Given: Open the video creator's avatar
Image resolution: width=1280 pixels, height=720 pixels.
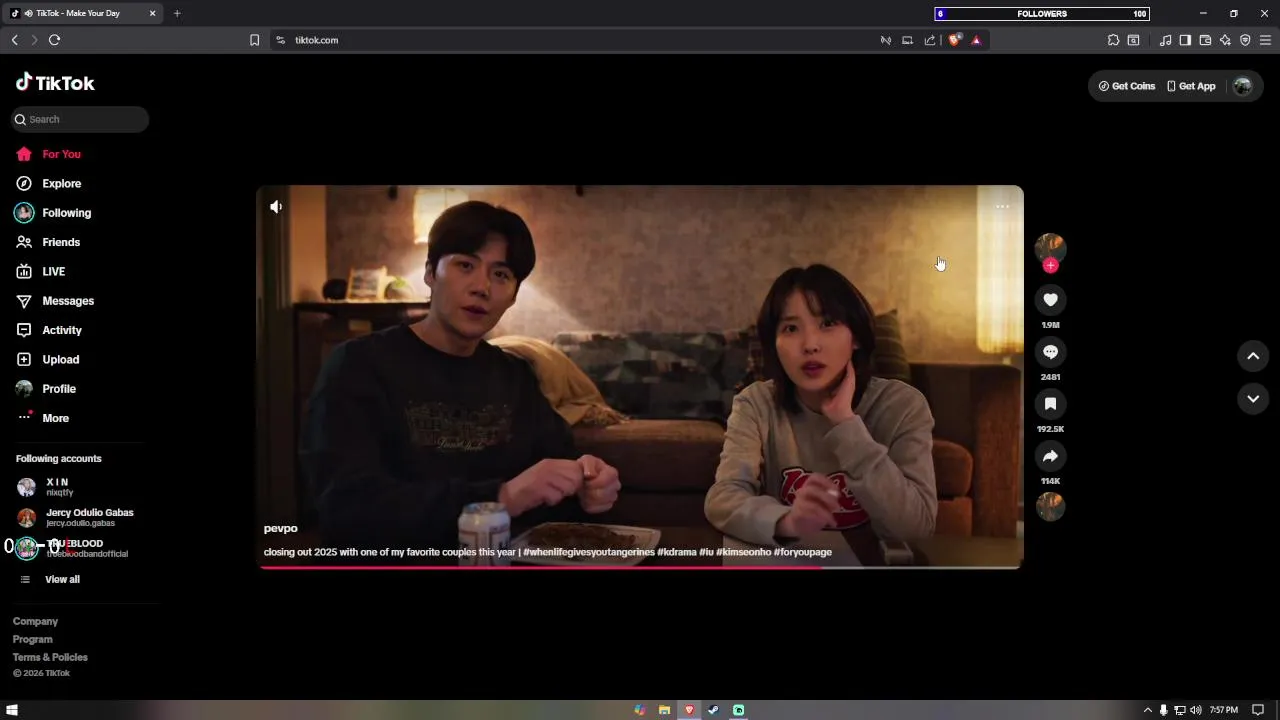Looking at the screenshot, I should coord(1050,248).
